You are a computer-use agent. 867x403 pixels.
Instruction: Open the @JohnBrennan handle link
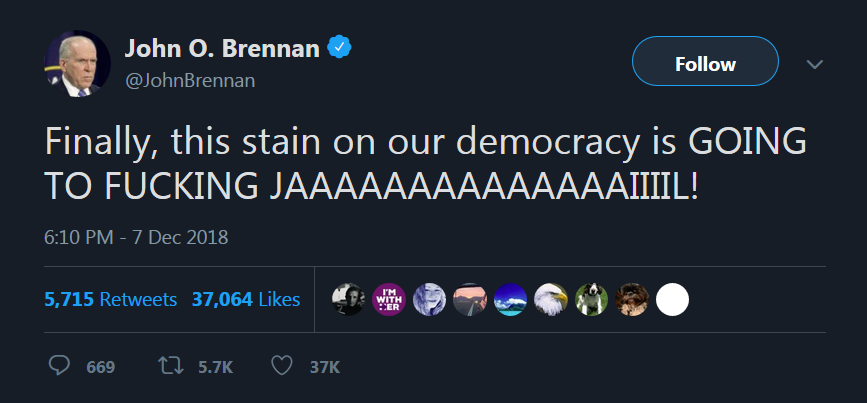190,81
